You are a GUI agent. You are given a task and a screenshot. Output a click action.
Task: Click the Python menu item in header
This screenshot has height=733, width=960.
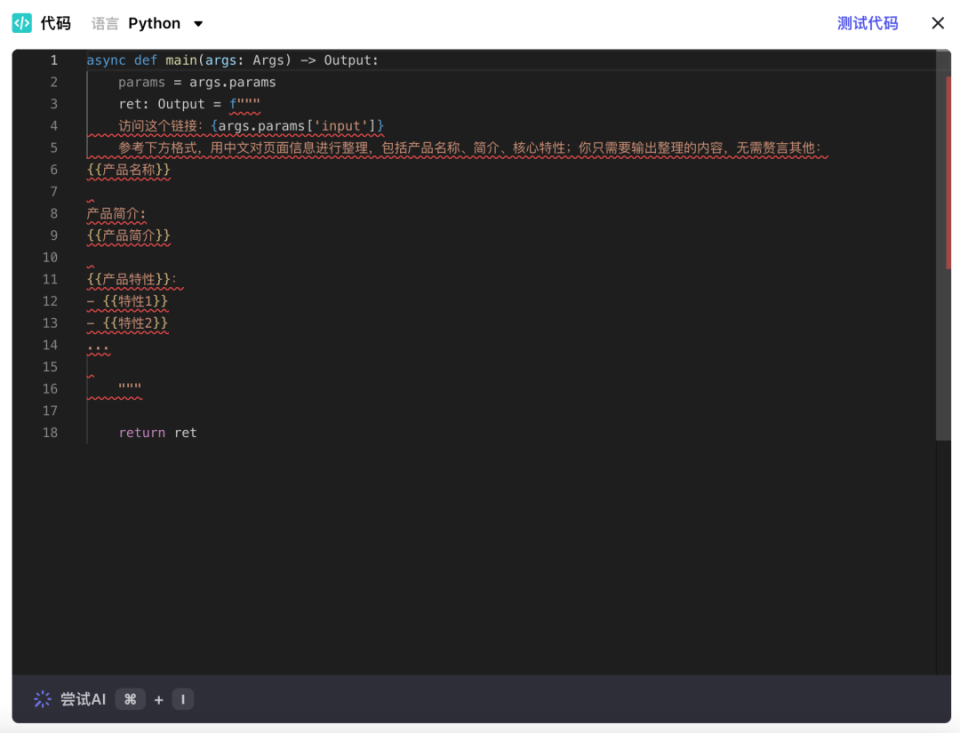[x=154, y=22]
